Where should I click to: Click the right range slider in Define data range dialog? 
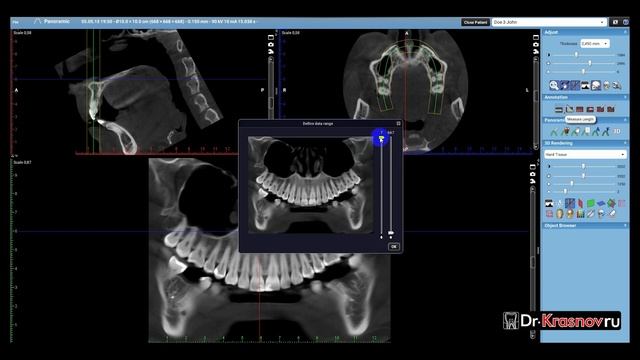[391, 186]
